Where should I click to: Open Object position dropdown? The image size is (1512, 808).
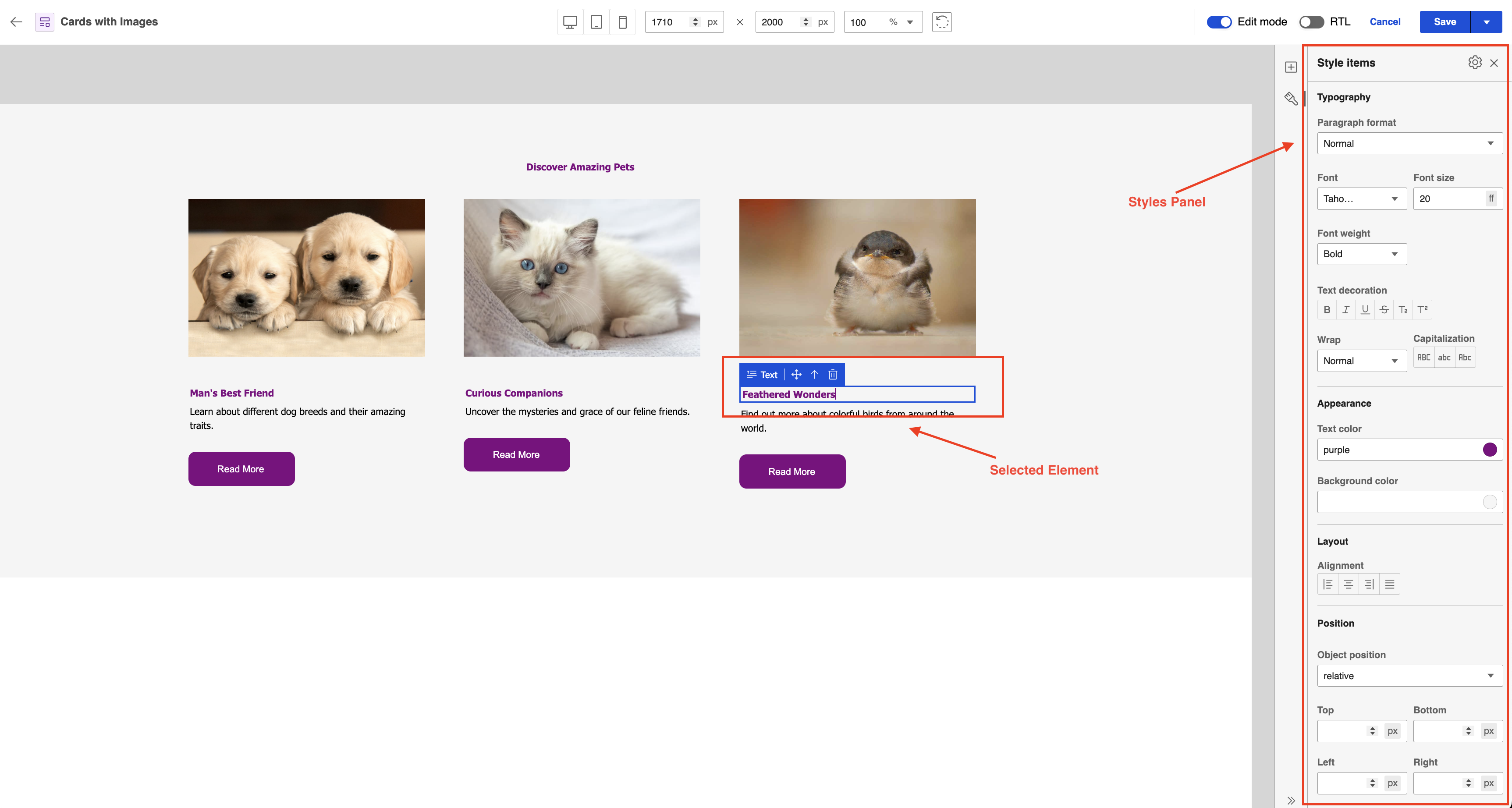[x=1409, y=676]
